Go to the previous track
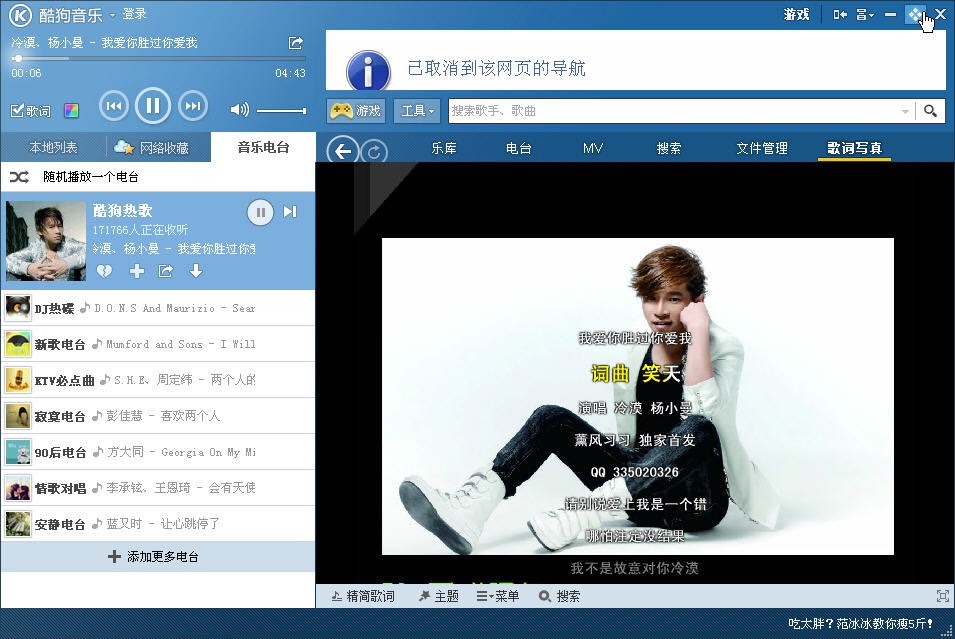 (x=113, y=105)
